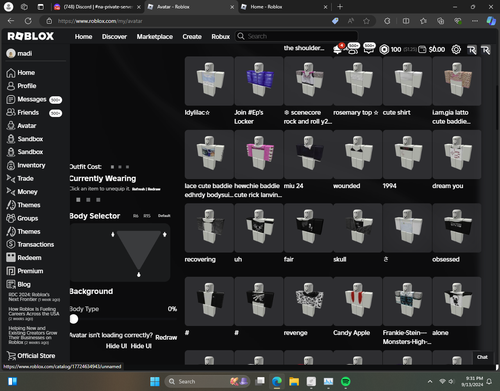Select the obsessed shirt thumbnail
Image resolution: width=500 pixels, height=391 pixels.
[x=457, y=228]
